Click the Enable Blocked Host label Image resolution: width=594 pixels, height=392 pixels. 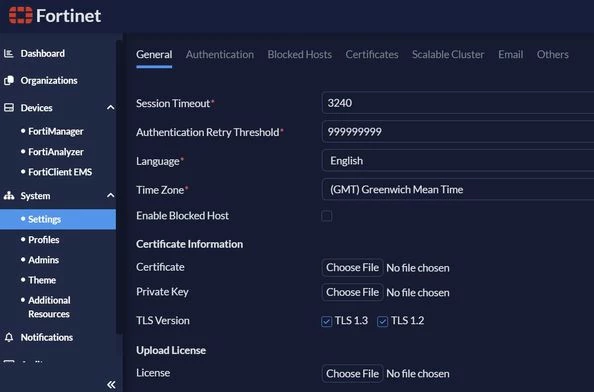coord(182,216)
